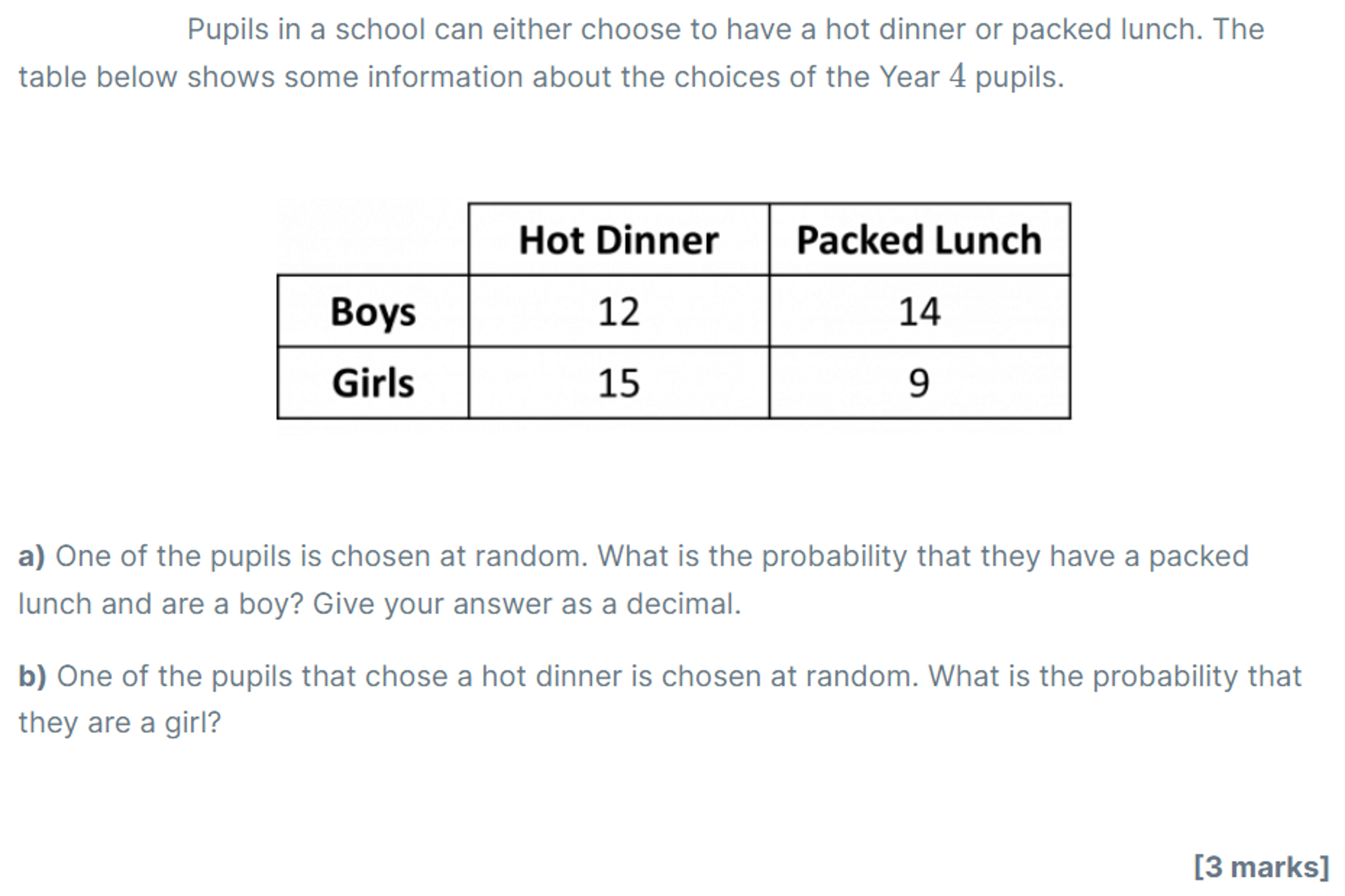Select the Girls row label

click(x=373, y=383)
